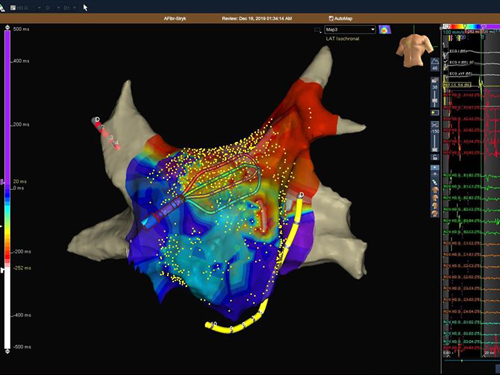
Task: Select the arrow pointer tool in top toolbar
Action: 85,7
